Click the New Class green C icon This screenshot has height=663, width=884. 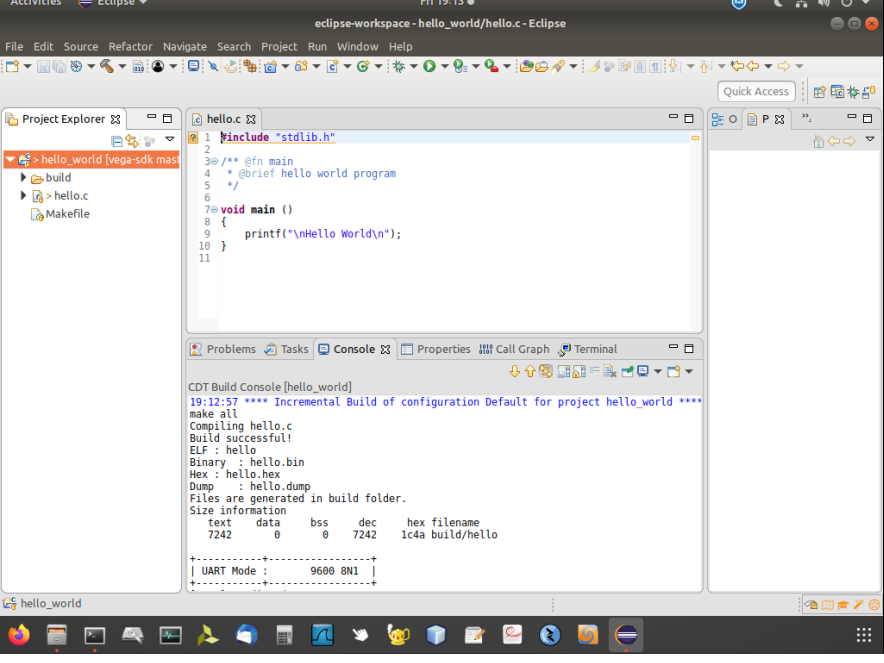[363, 67]
